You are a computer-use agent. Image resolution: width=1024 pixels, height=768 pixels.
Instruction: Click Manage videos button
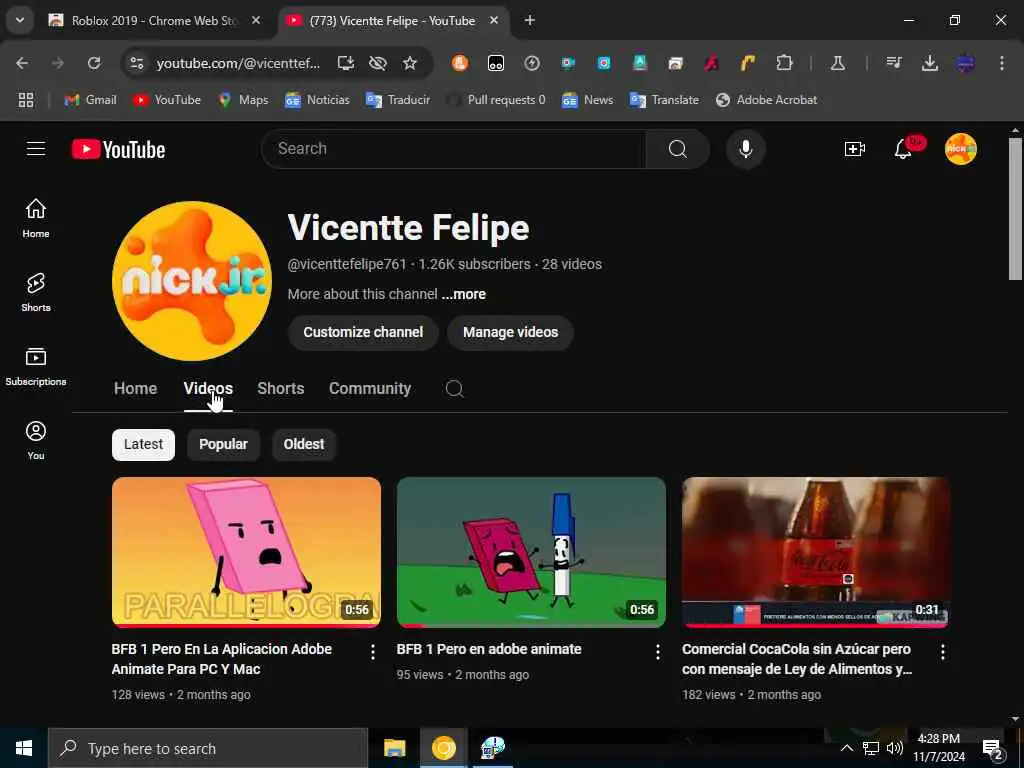(x=511, y=332)
